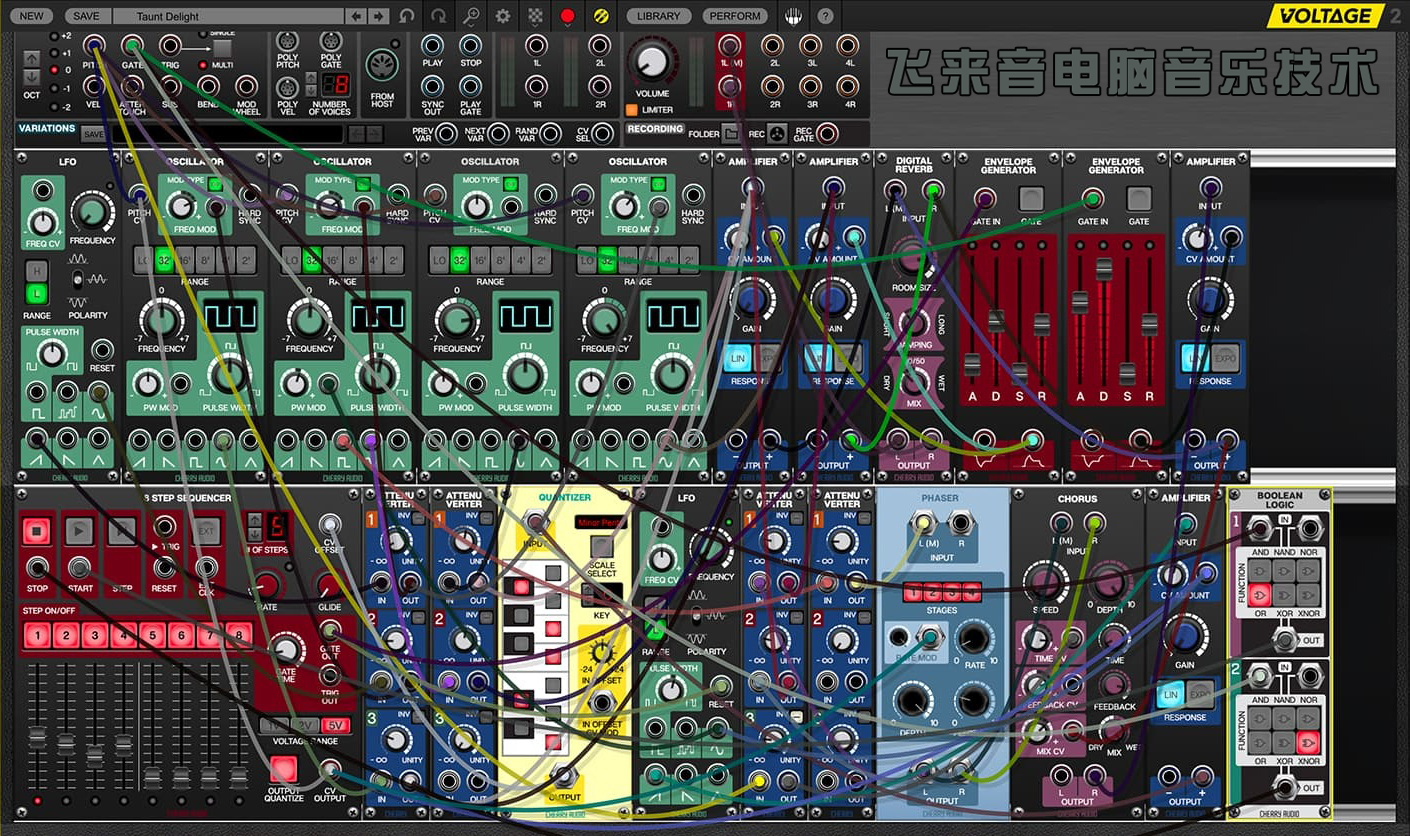
Task: Click the recording Folder icon
Action: click(x=732, y=133)
